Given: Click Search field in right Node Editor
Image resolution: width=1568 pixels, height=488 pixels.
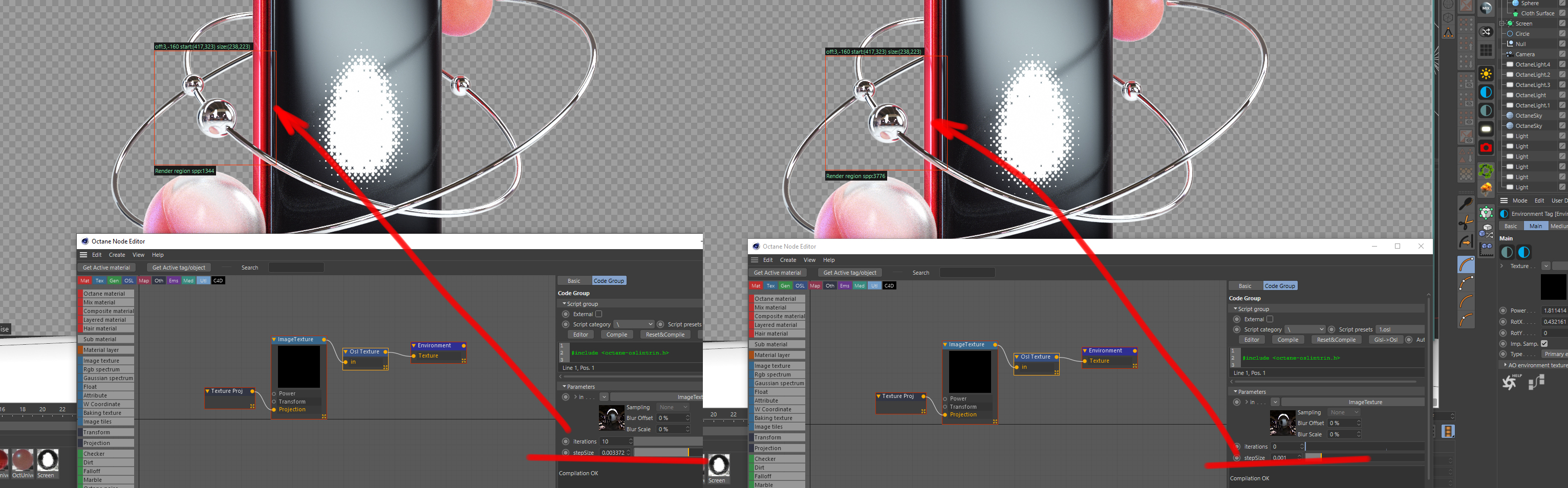Looking at the screenshot, I should [967, 273].
